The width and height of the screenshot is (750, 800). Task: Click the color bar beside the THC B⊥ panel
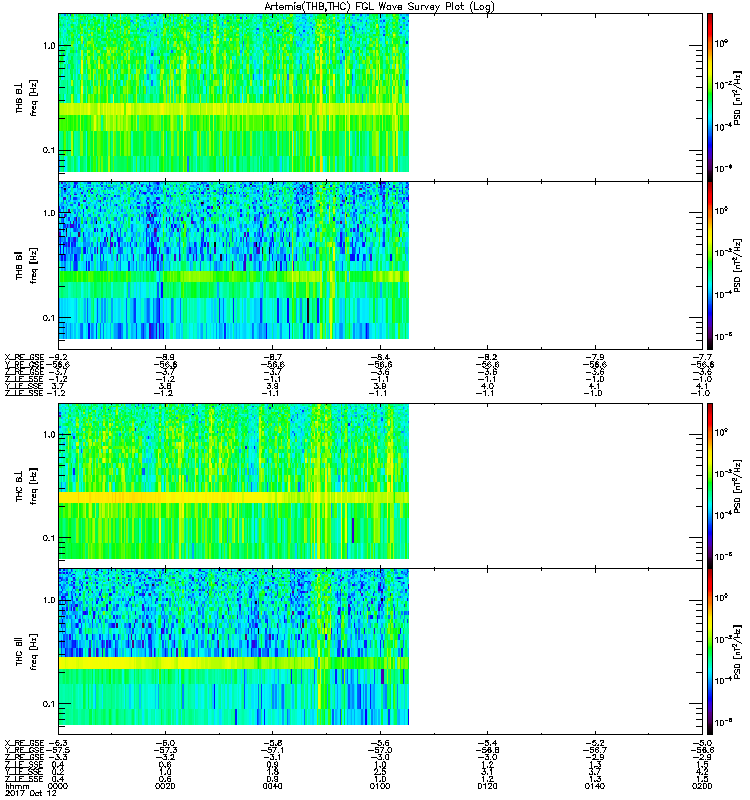pos(710,485)
